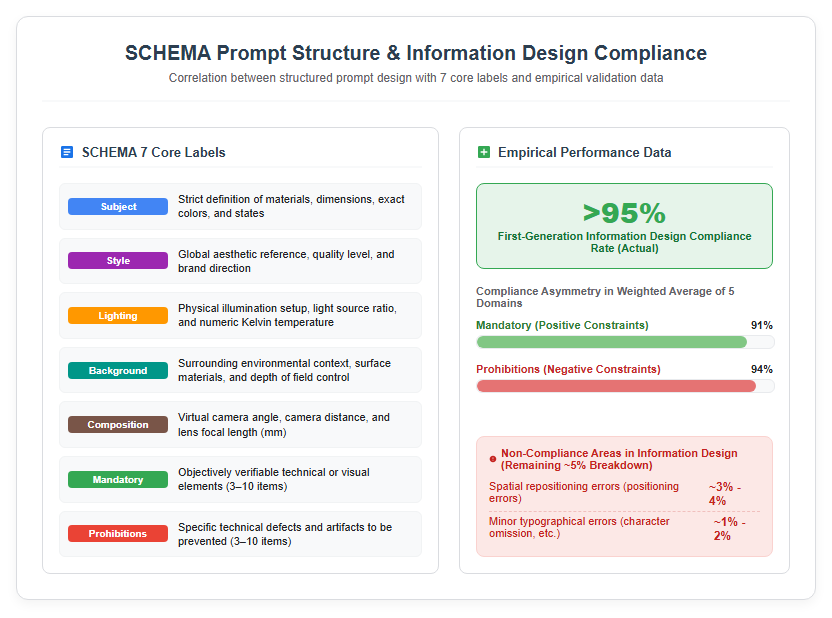Click the green Mandatory 91% progress bar
The height and width of the screenshot is (618, 832).
click(625, 342)
